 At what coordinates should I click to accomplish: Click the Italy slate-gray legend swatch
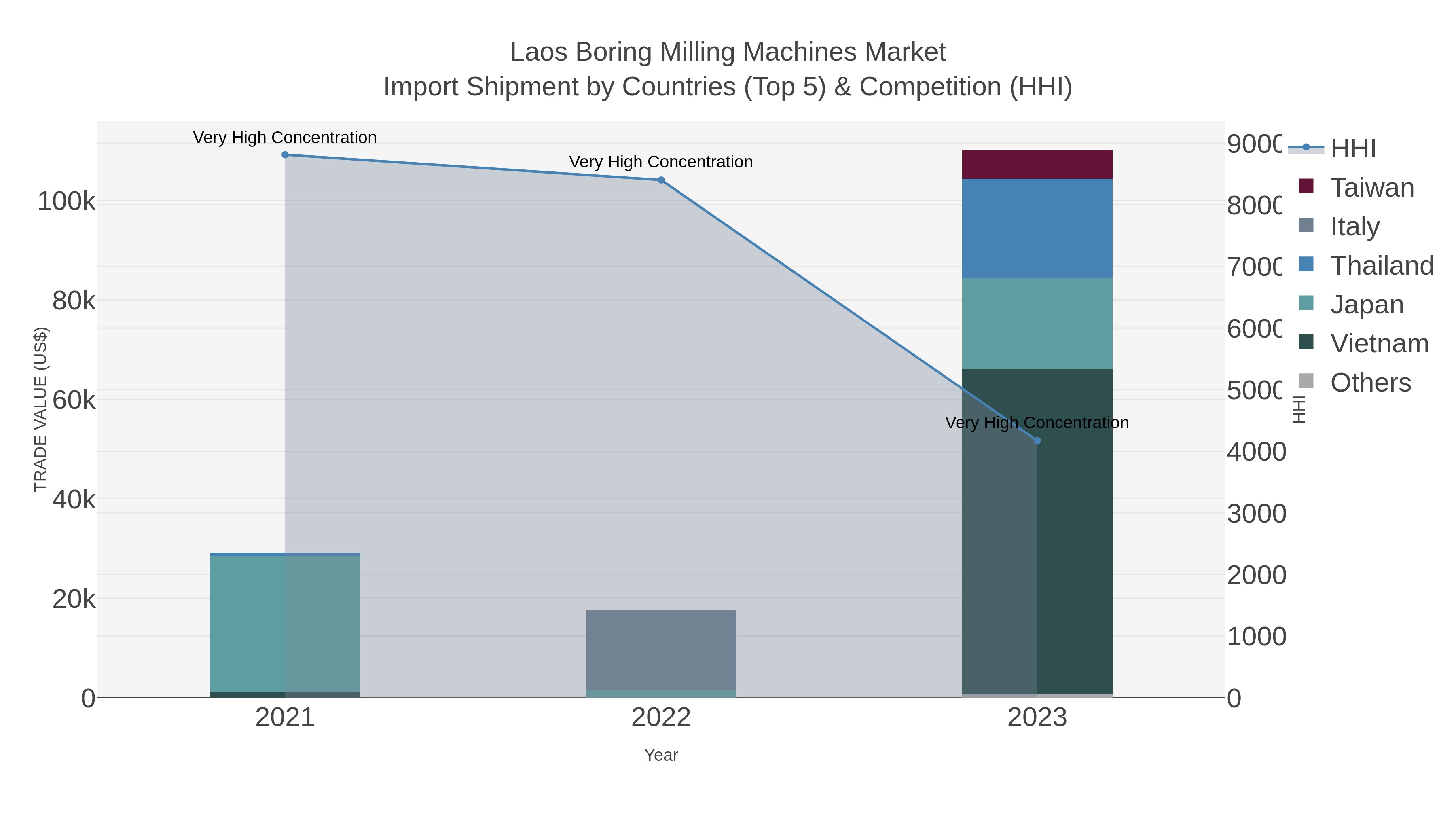coord(1306,224)
